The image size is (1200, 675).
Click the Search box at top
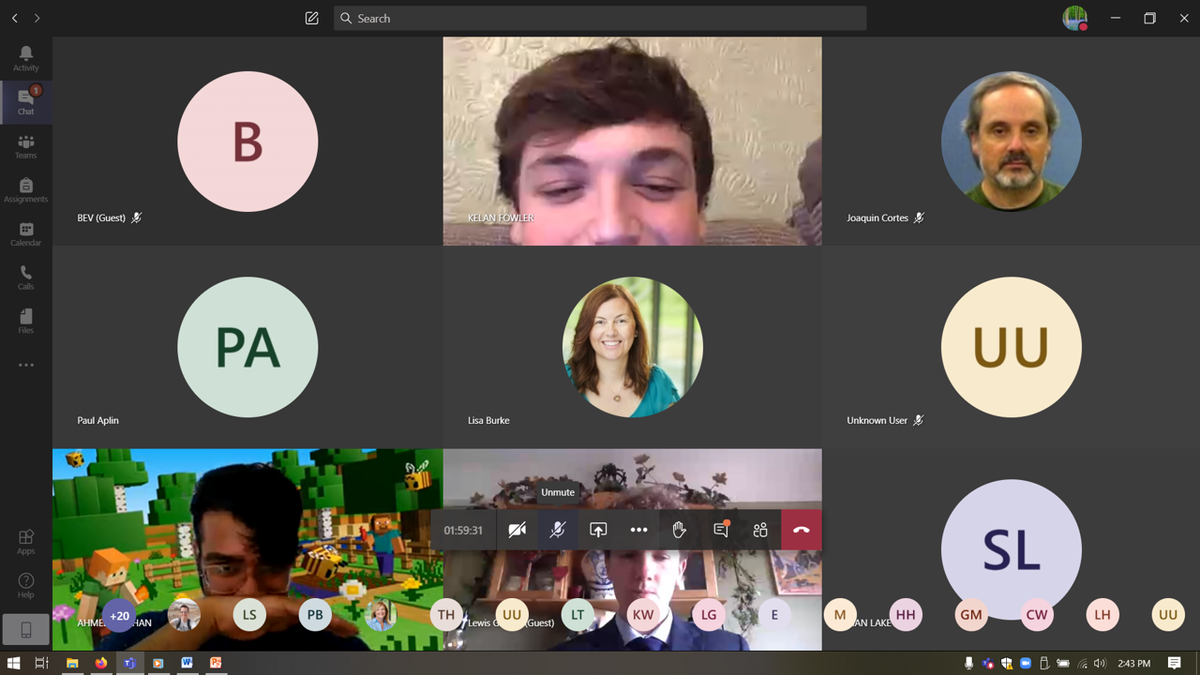coord(600,18)
